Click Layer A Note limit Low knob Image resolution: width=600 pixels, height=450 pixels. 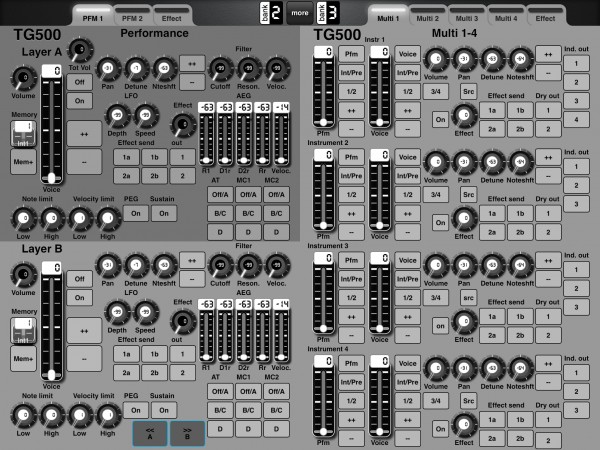point(24,219)
